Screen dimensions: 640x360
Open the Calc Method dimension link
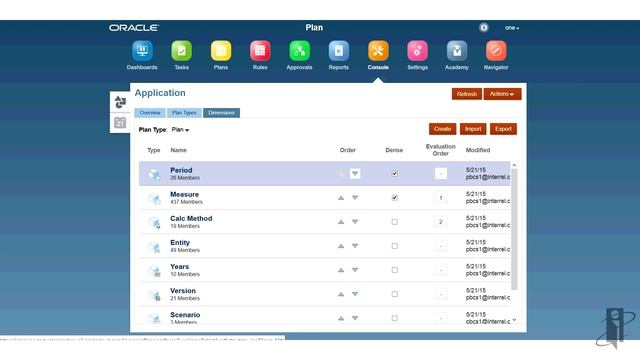click(x=191, y=218)
